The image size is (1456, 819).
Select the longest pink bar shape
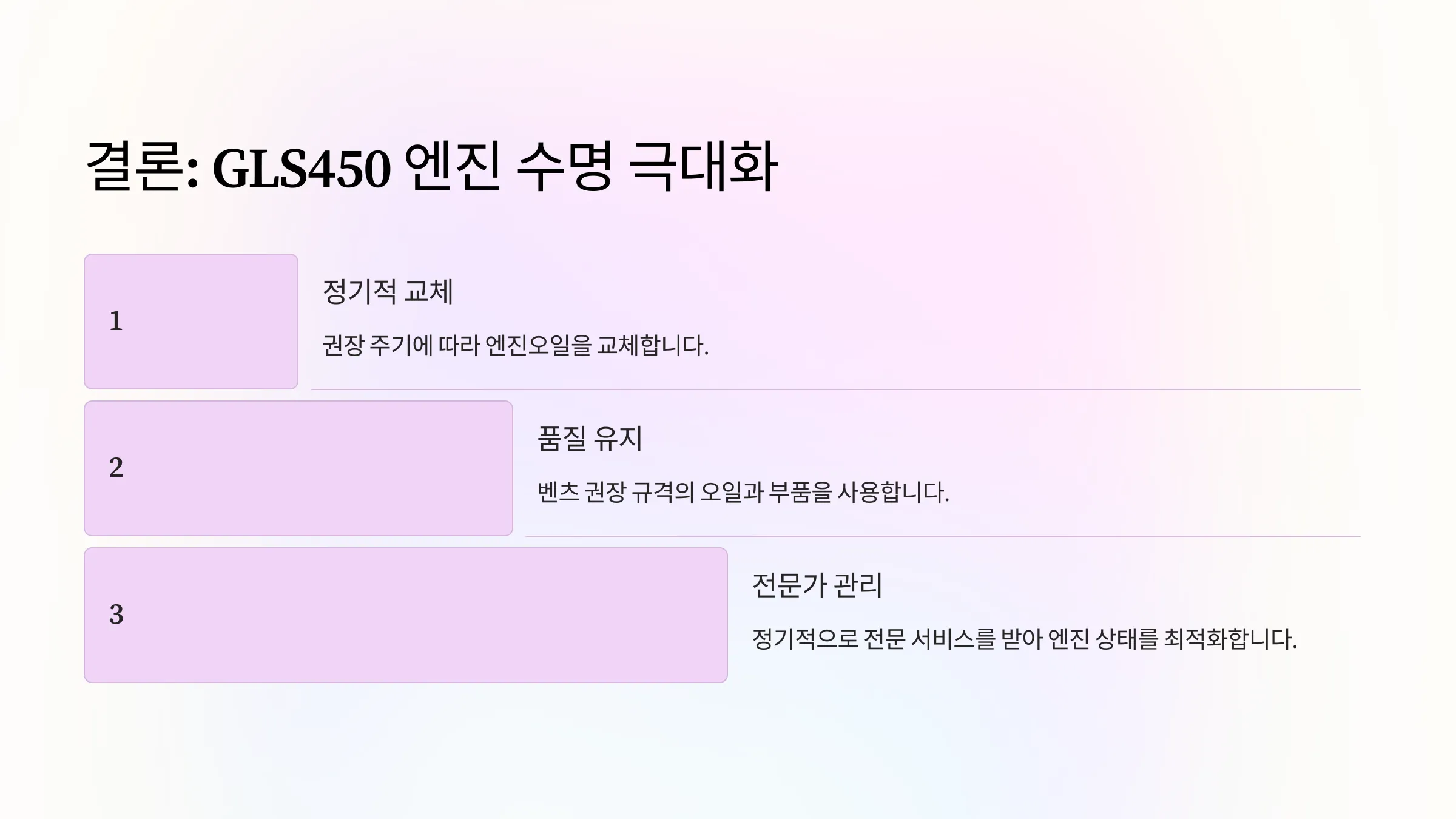click(406, 615)
